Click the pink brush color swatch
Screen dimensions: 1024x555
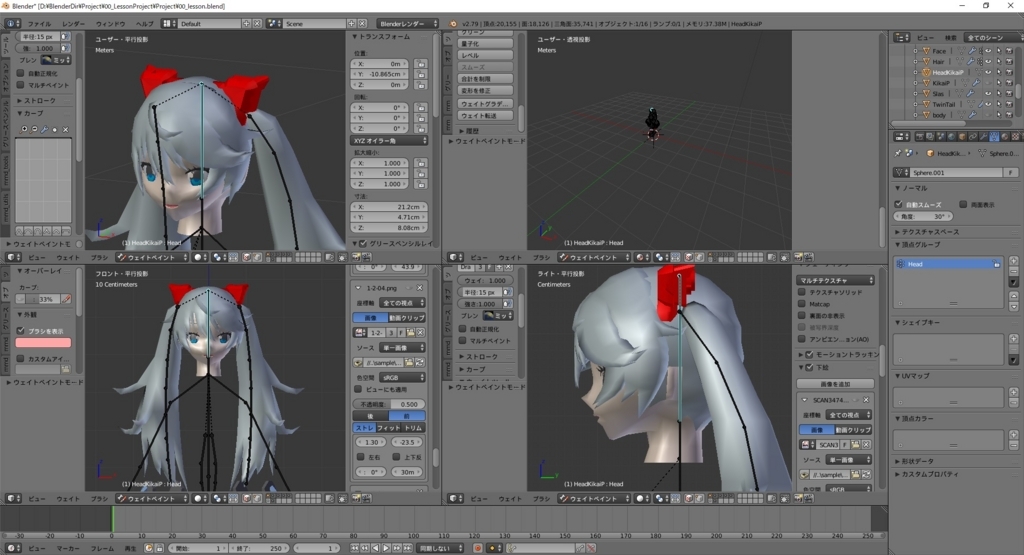pos(43,342)
